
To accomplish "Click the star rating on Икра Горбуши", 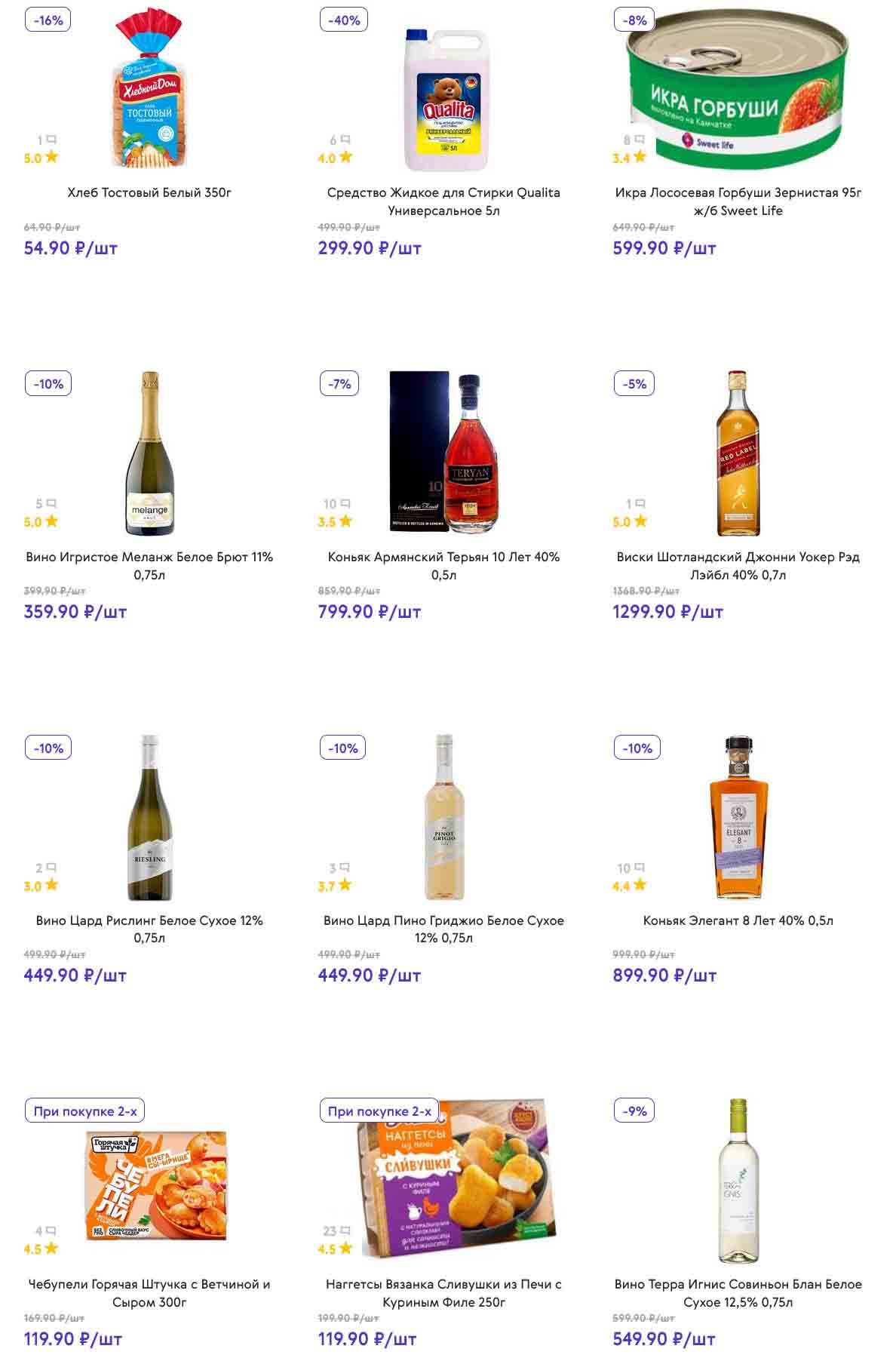I will point(640,157).
